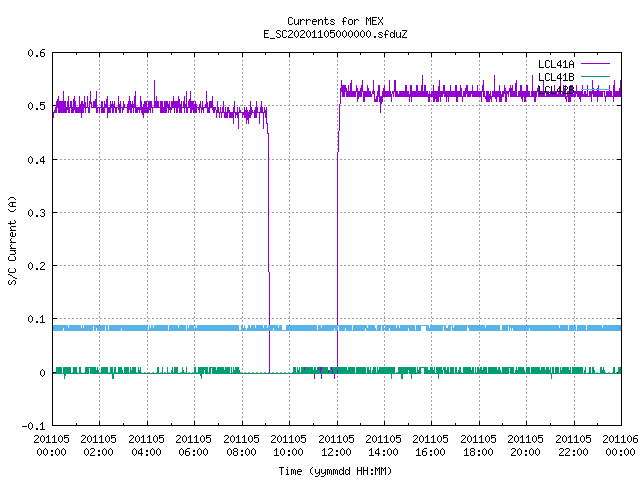Click the 18:00 time tick label
Screen dimensions: 640x480
pyautogui.click(x=478, y=452)
